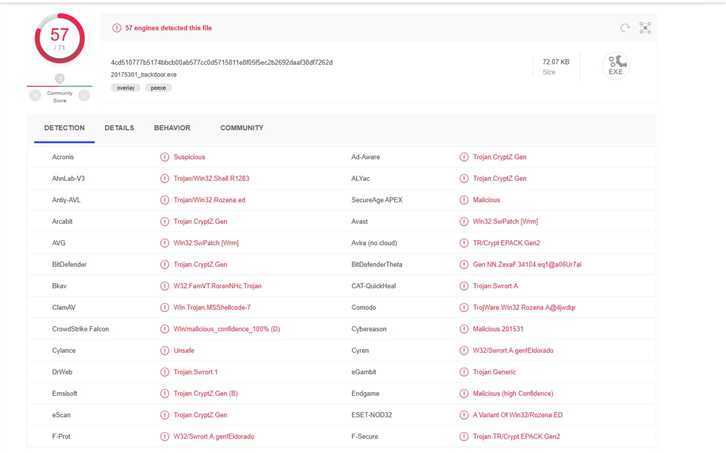Click warning icon in the Cyren row
726x453 pixels.
coord(464,351)
